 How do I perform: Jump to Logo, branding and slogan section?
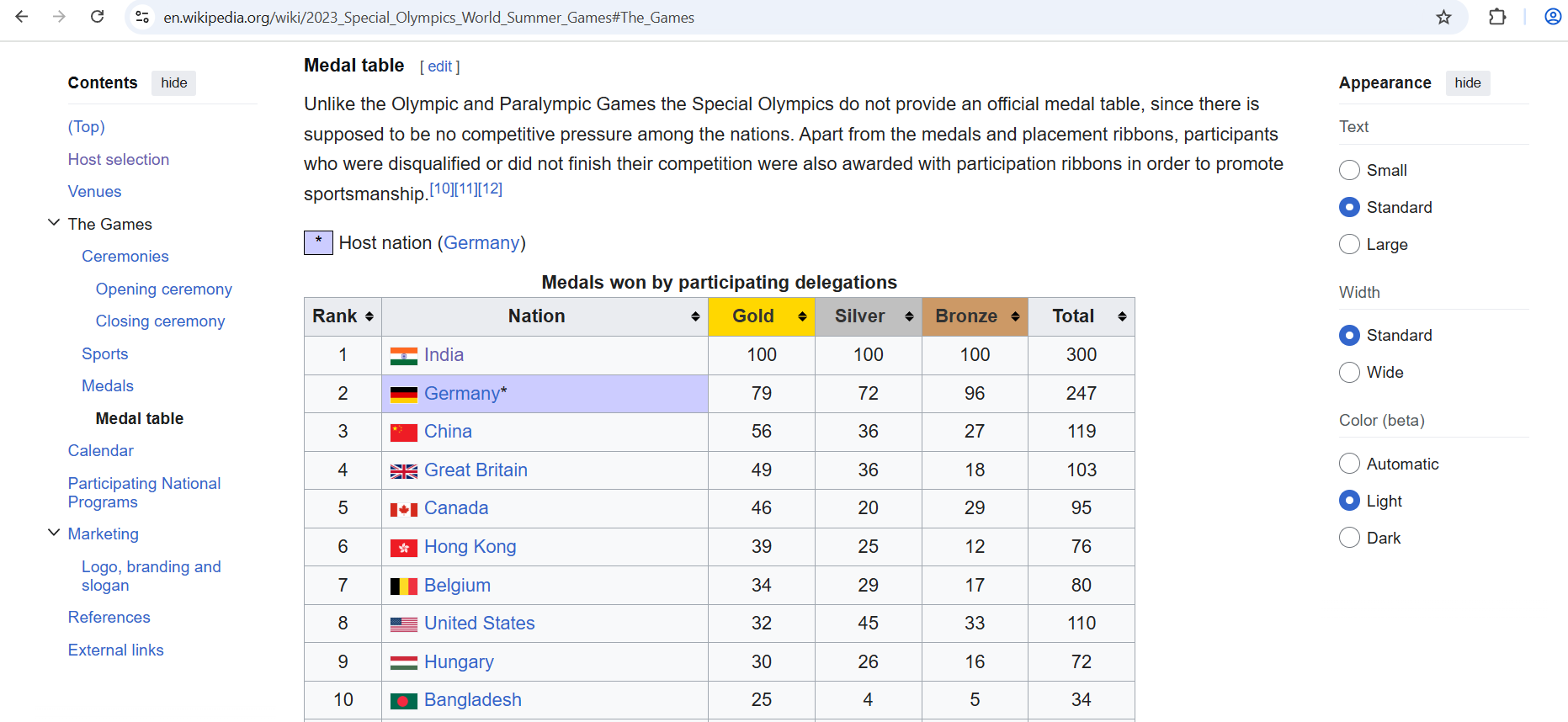pos(151,576)
